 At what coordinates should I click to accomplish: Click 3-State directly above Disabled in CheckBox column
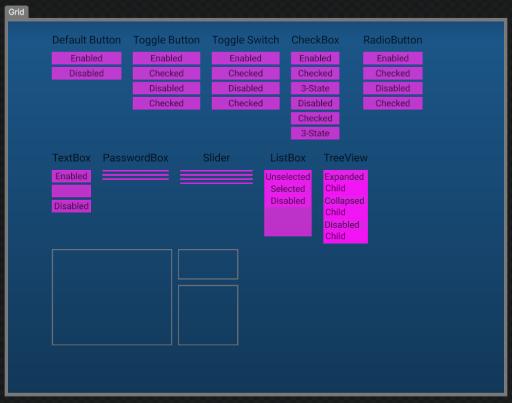point(315,88)
